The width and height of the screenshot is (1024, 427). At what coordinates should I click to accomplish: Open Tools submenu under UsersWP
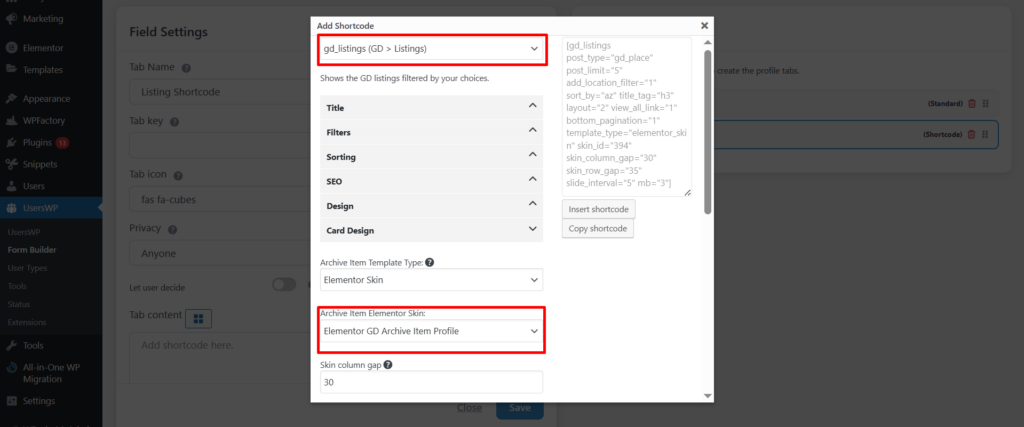tap(17, 286)
